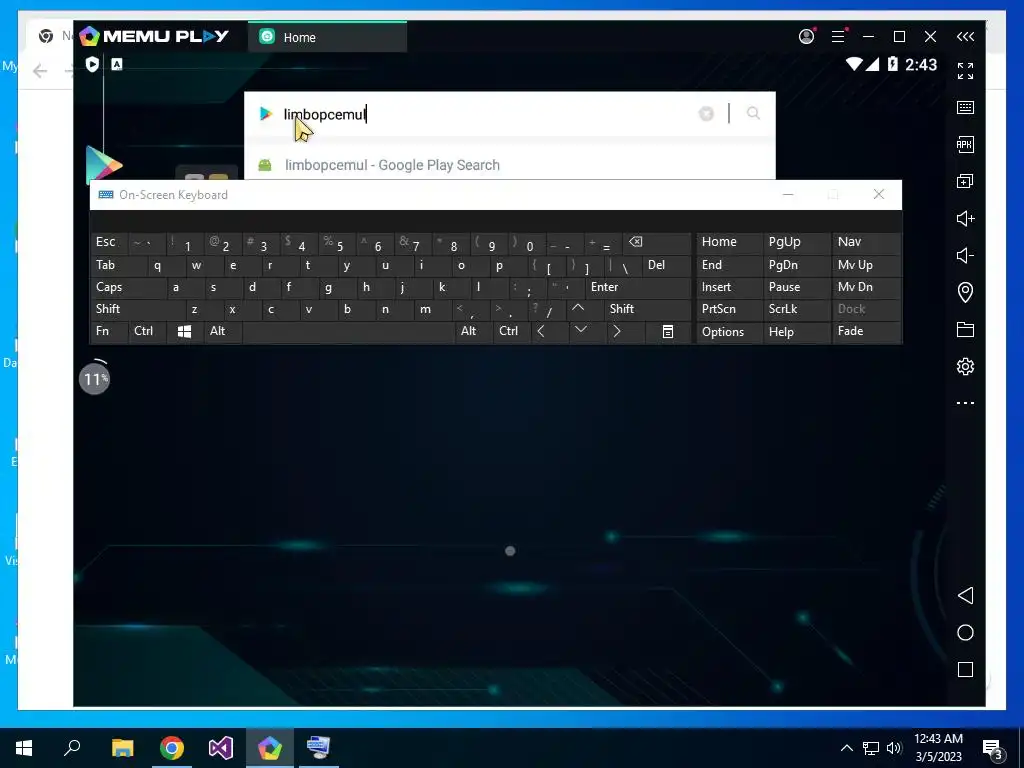Open the keymapping keyboard icon in sidebar
Image resolution: width=1024 pixels, height=768 pixels.
(965, 108)
